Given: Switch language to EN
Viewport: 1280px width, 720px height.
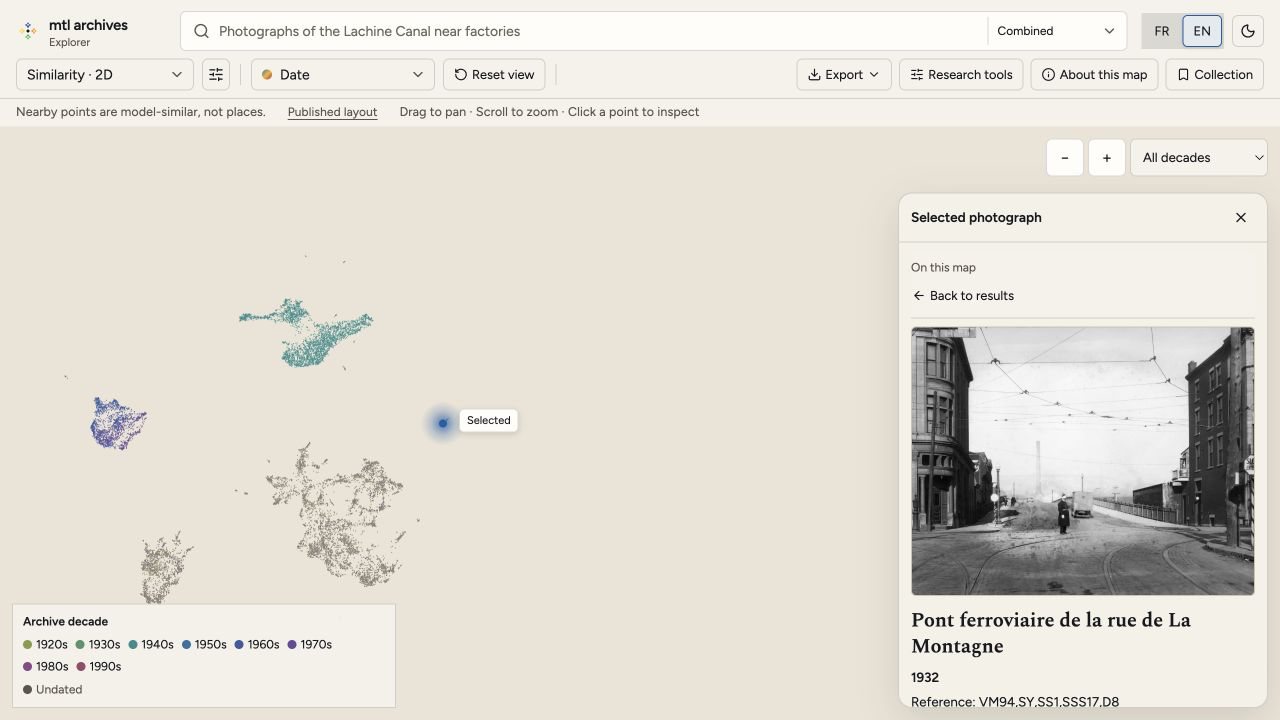Looking at the screenshot, I should (1202, 31).
